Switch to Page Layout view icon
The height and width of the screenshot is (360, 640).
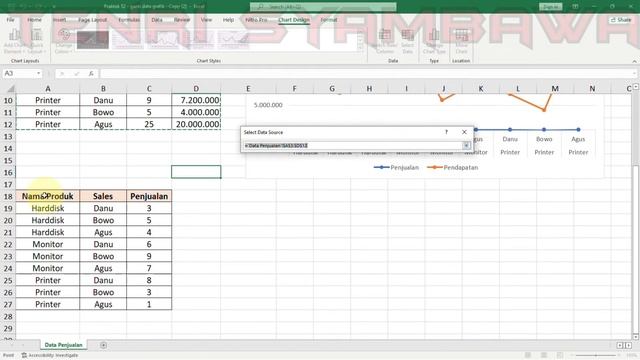(544, 356)
